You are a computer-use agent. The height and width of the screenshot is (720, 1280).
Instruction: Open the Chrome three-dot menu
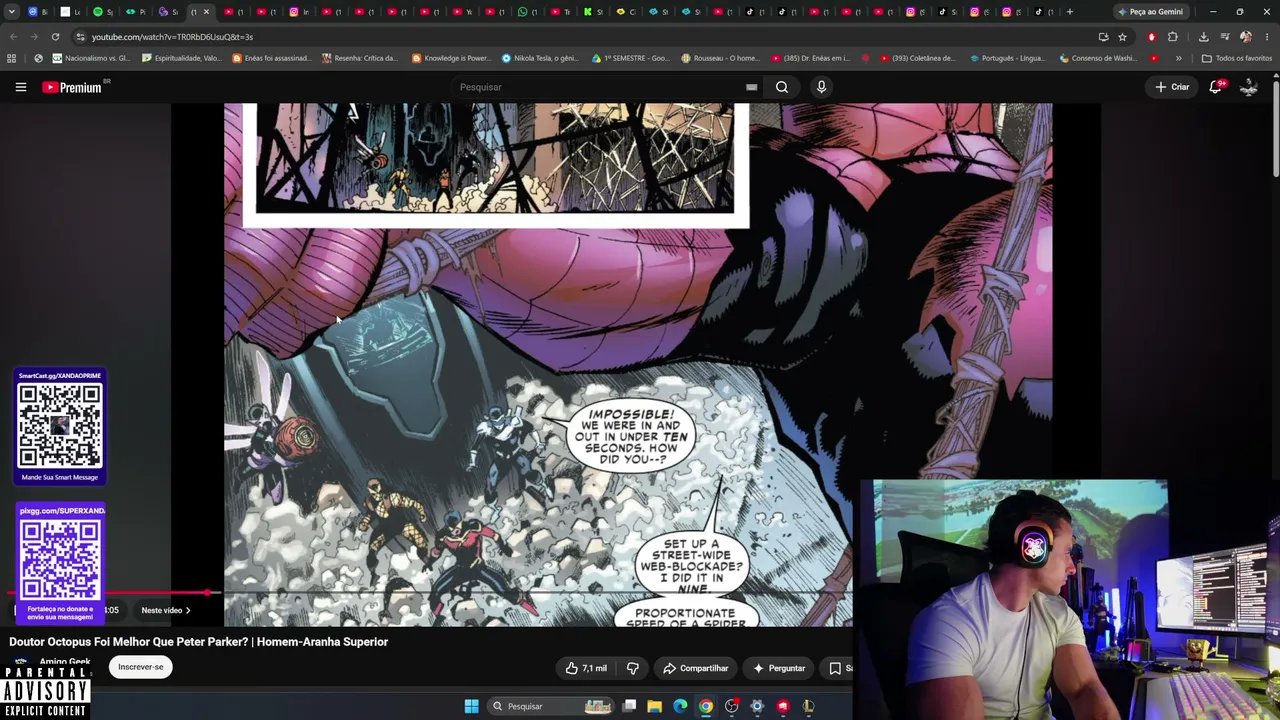[x=1266, y=37]
